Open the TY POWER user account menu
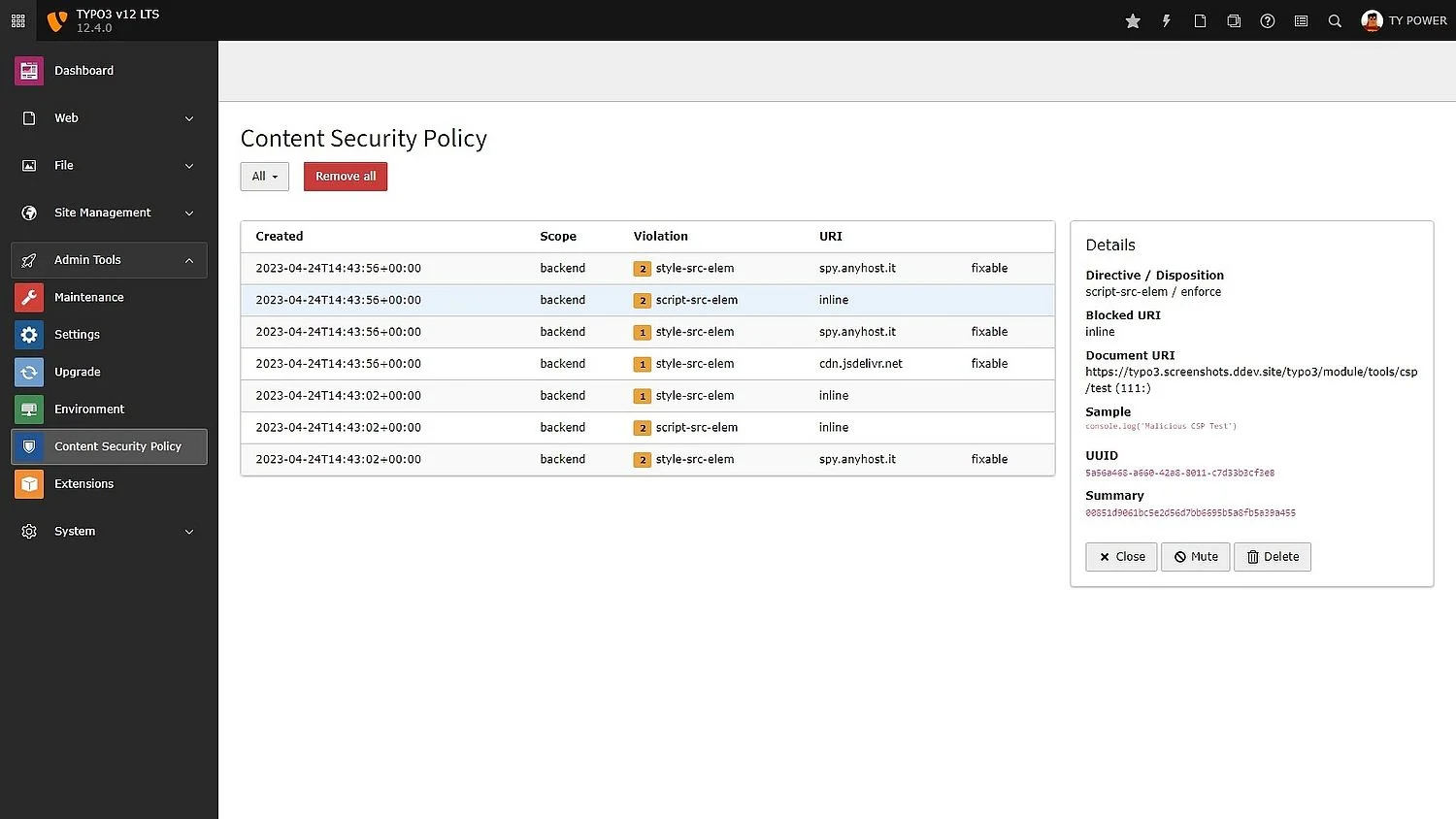 (1405, 20)
